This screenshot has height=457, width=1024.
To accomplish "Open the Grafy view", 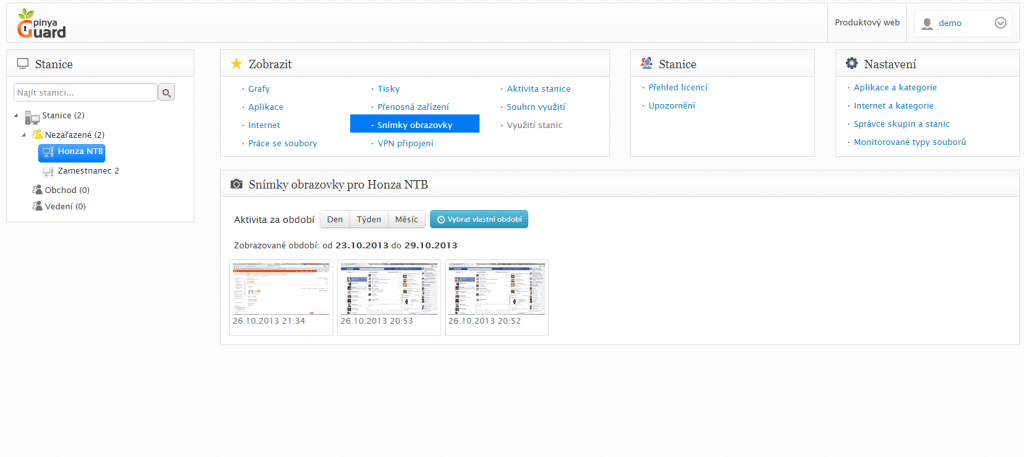I will [259, 89].
